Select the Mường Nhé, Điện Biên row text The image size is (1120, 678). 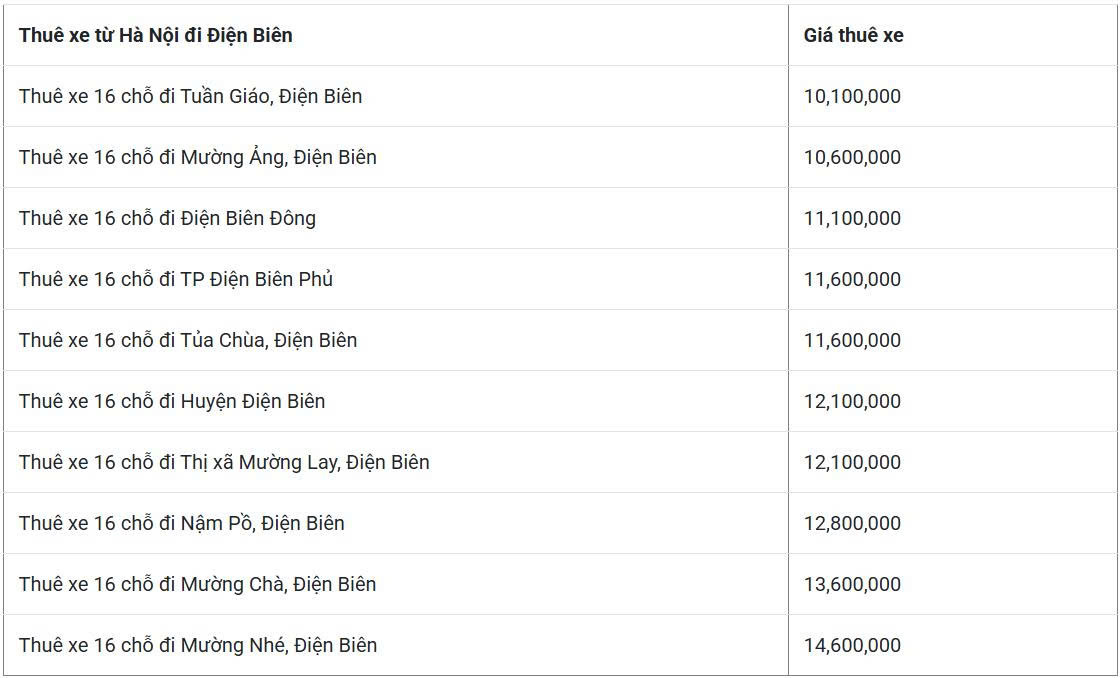point(197,645)
